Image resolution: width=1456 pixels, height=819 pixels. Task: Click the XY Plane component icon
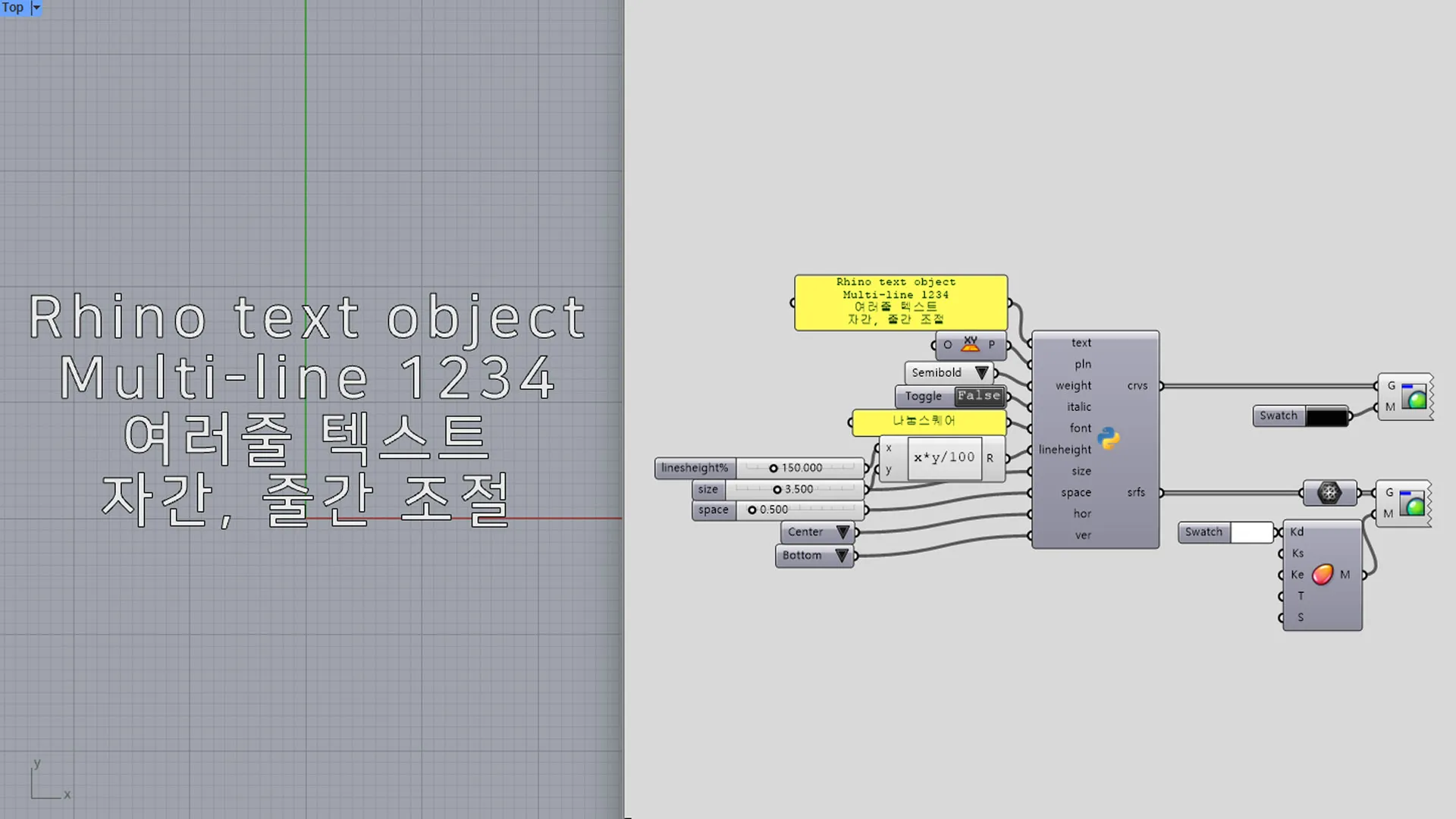click(970, 344)
